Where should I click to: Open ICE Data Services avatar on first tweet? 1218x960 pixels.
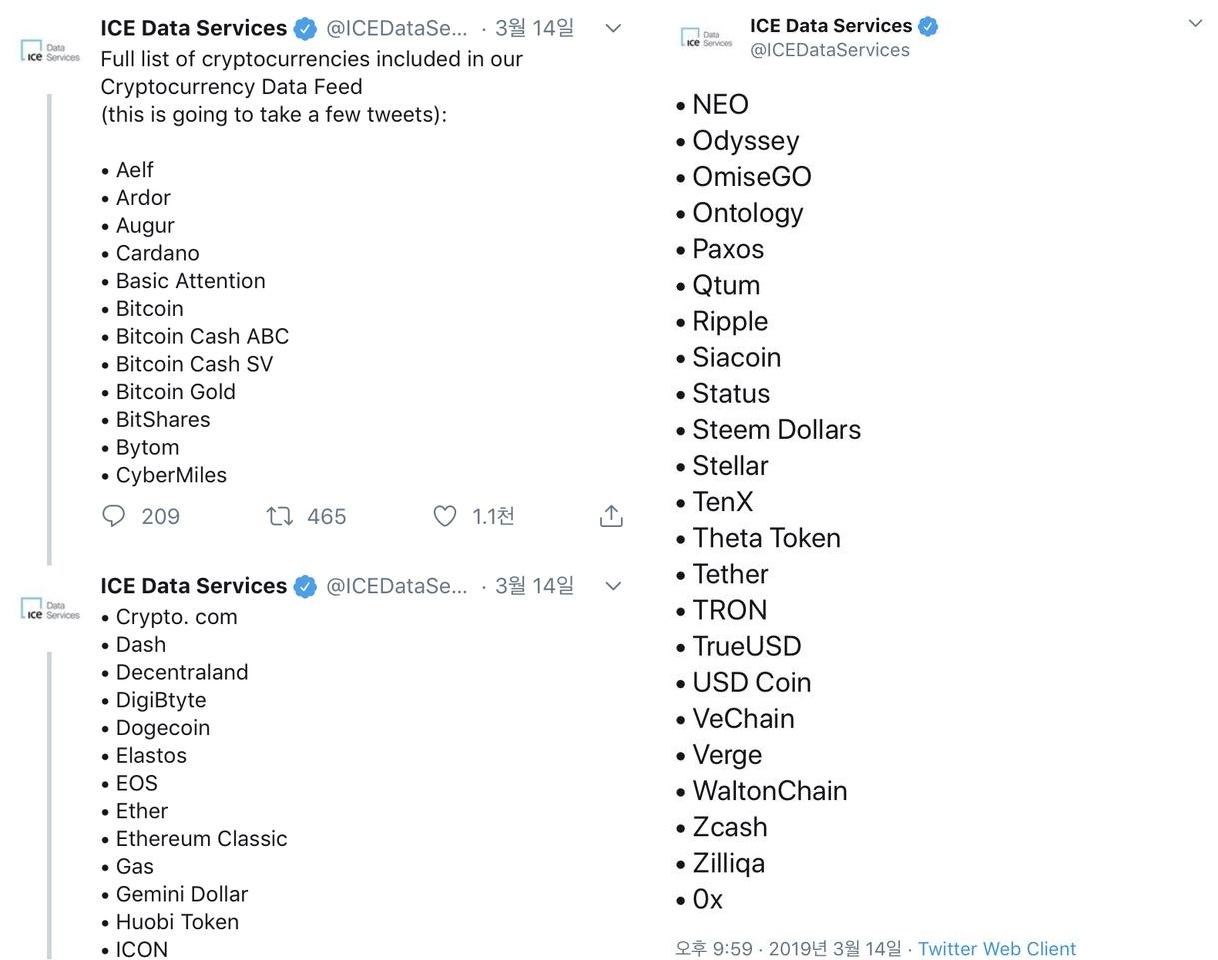coord(50,50)
